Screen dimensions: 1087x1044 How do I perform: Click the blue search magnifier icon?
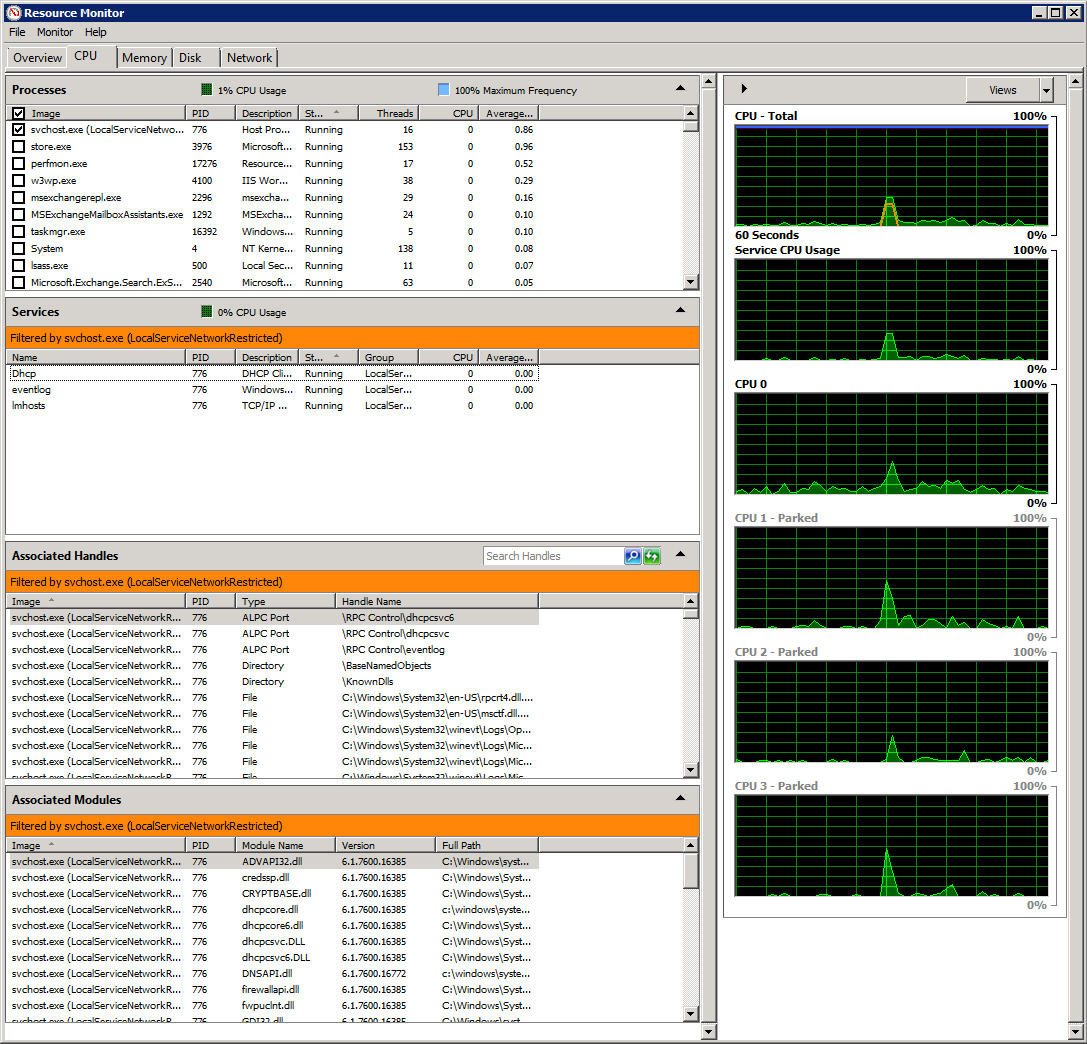tap(633, 556)
